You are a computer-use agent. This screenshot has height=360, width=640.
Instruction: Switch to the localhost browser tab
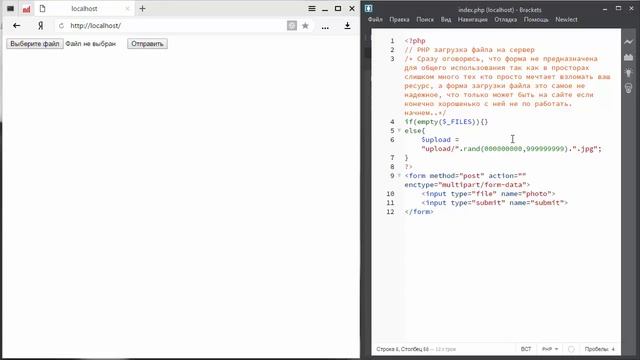coord(84,9)
